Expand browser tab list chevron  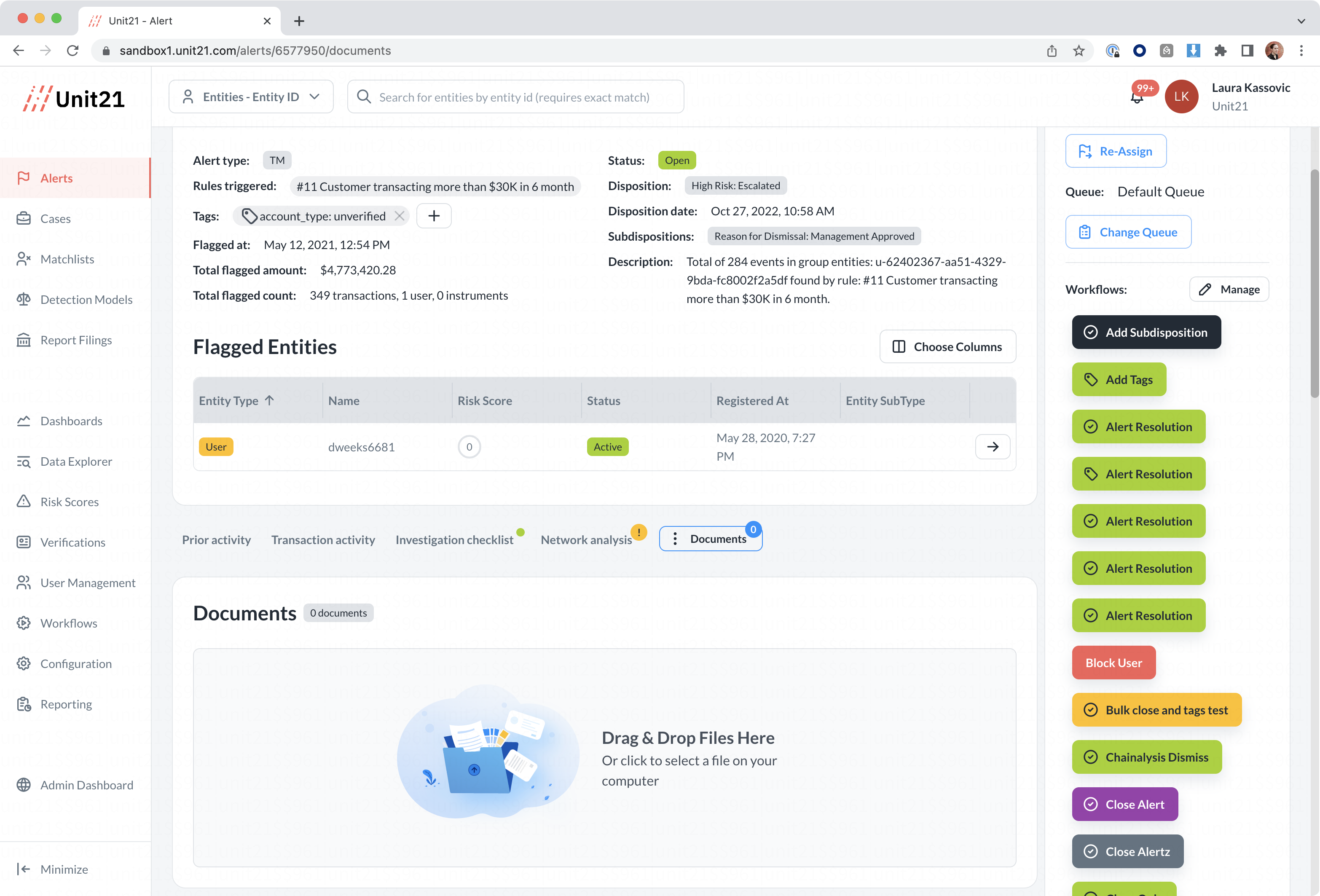(1301, 21)
